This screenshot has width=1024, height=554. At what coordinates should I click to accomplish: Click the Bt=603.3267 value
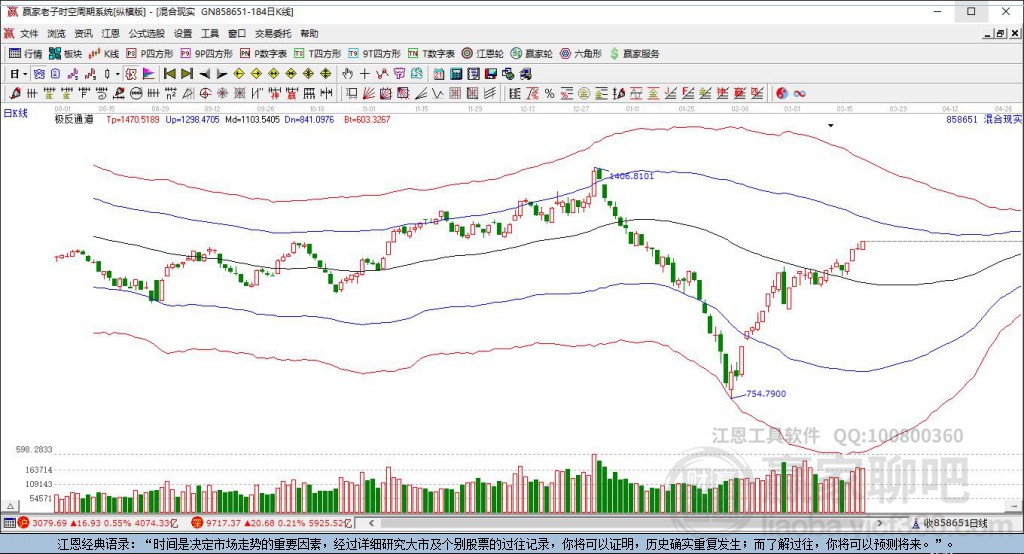(x=367, y=120)
